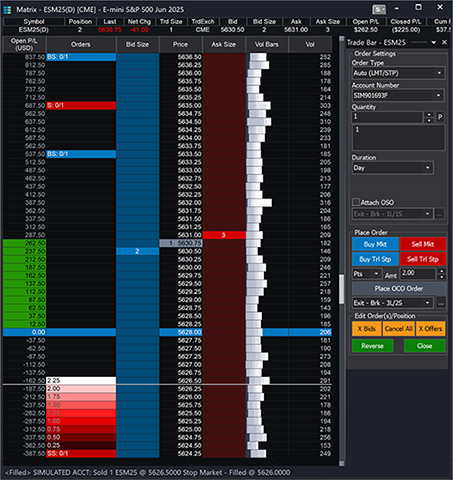Image resolution: width=453 pixels, height=480 pixels.
Task: Click the Buy Mkt button
Action: (x=375, y=244)
